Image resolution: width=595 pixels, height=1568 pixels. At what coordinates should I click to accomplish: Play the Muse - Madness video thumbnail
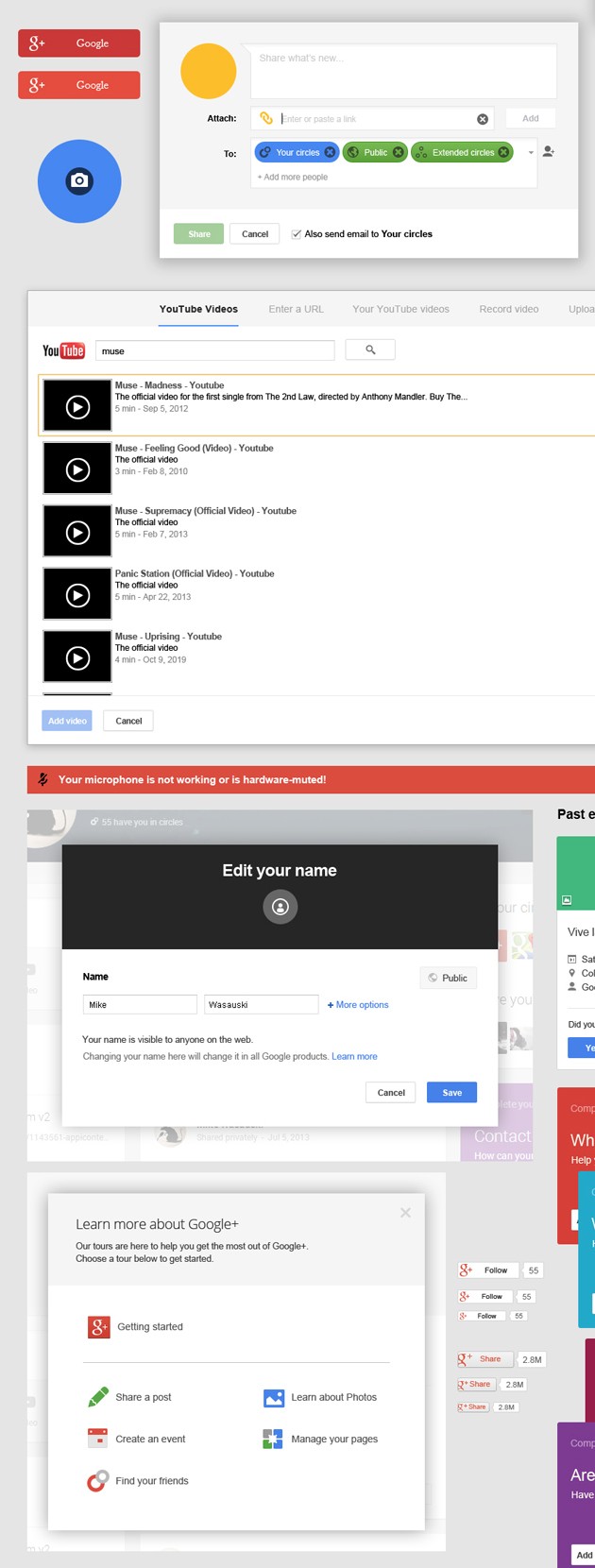coord(77,406)
